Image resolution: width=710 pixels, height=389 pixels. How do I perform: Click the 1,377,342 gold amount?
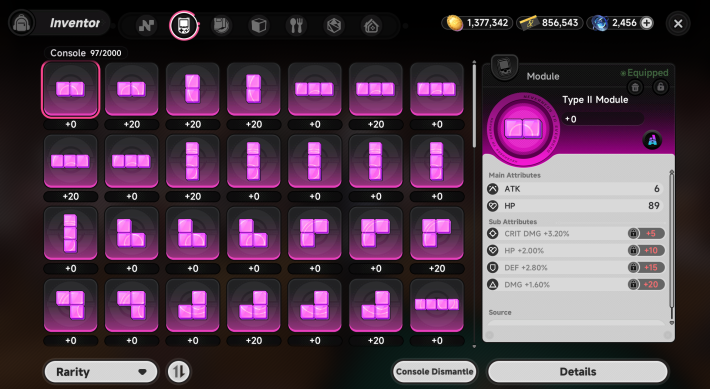tap(487, 23)
